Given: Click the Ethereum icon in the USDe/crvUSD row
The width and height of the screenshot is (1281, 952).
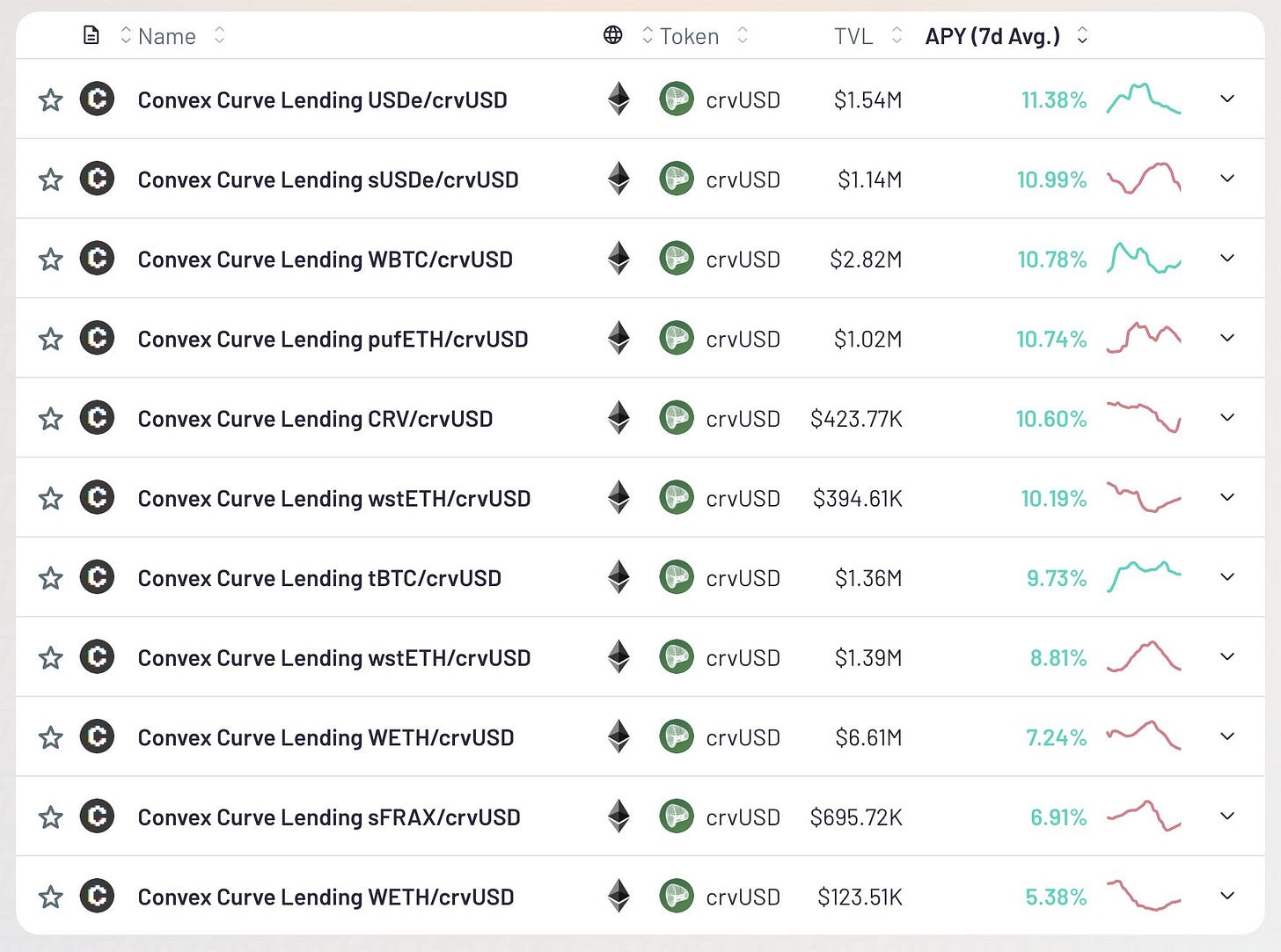Looking at the screenshot, I should [619, 99].
